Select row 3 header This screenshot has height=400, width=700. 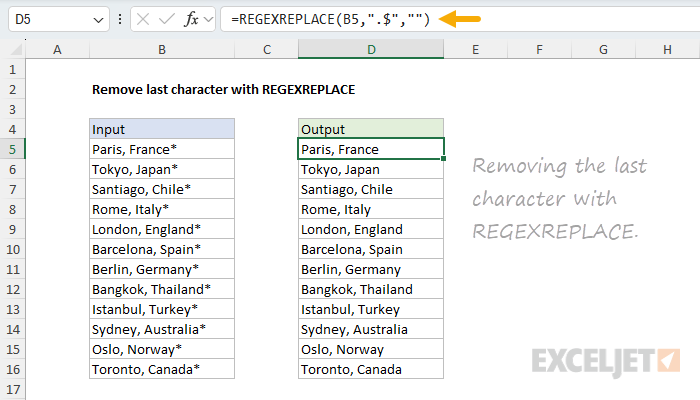coord(12,109)
